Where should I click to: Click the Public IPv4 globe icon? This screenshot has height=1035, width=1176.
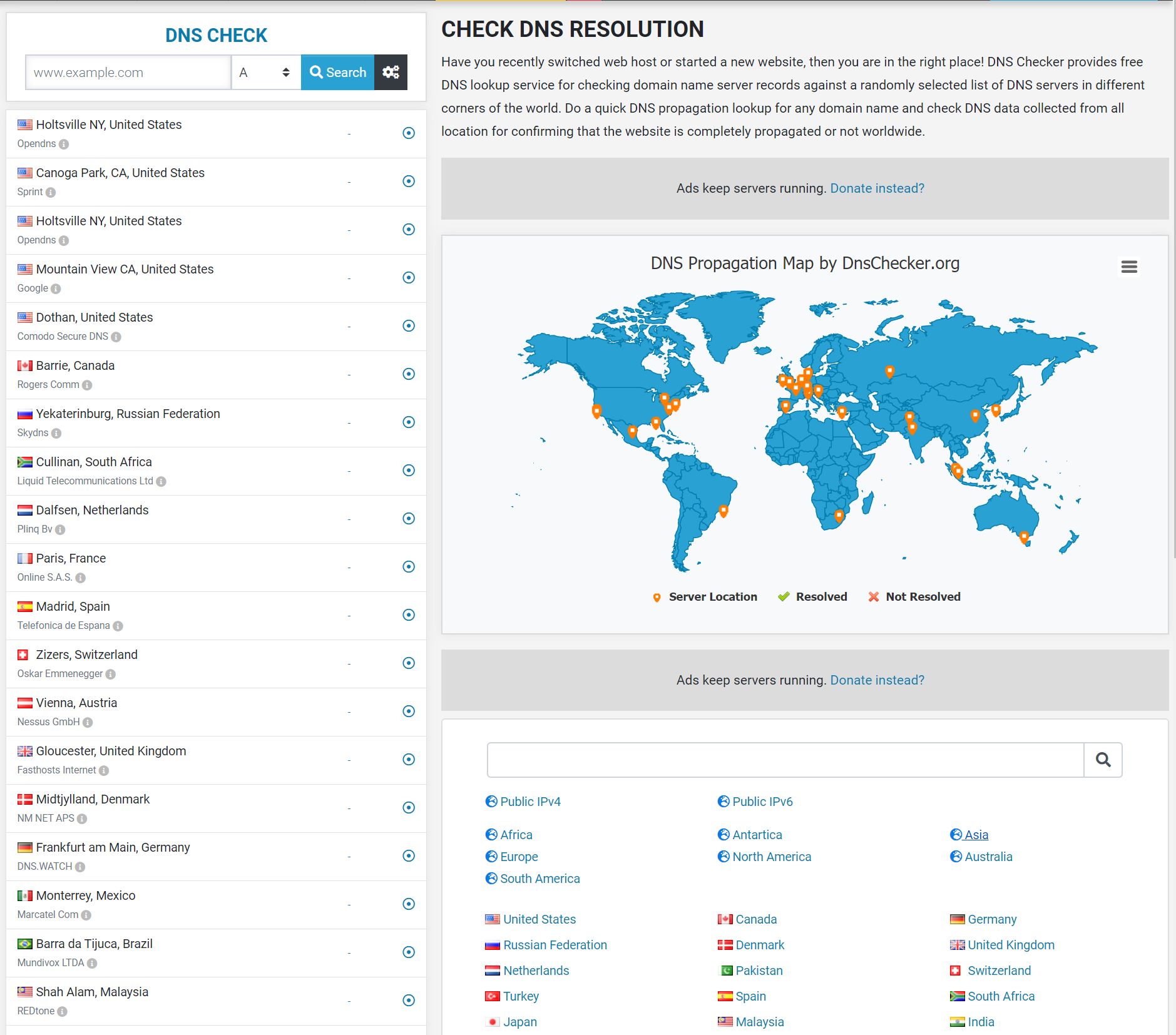click(x=492, y=801)
